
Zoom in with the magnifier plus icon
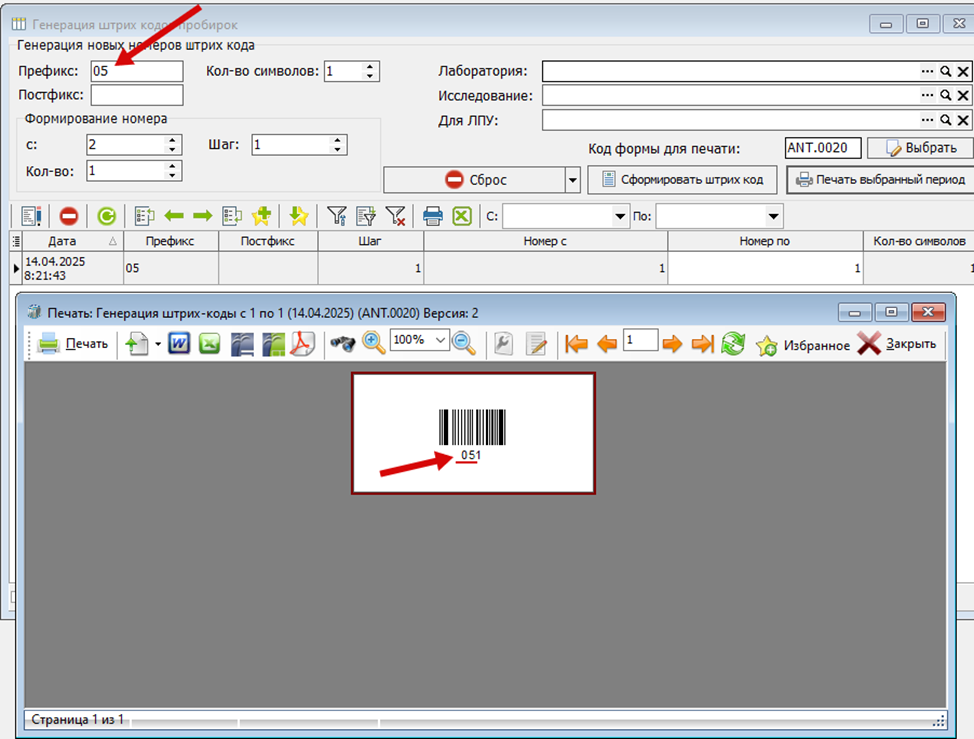click(374, 343)
